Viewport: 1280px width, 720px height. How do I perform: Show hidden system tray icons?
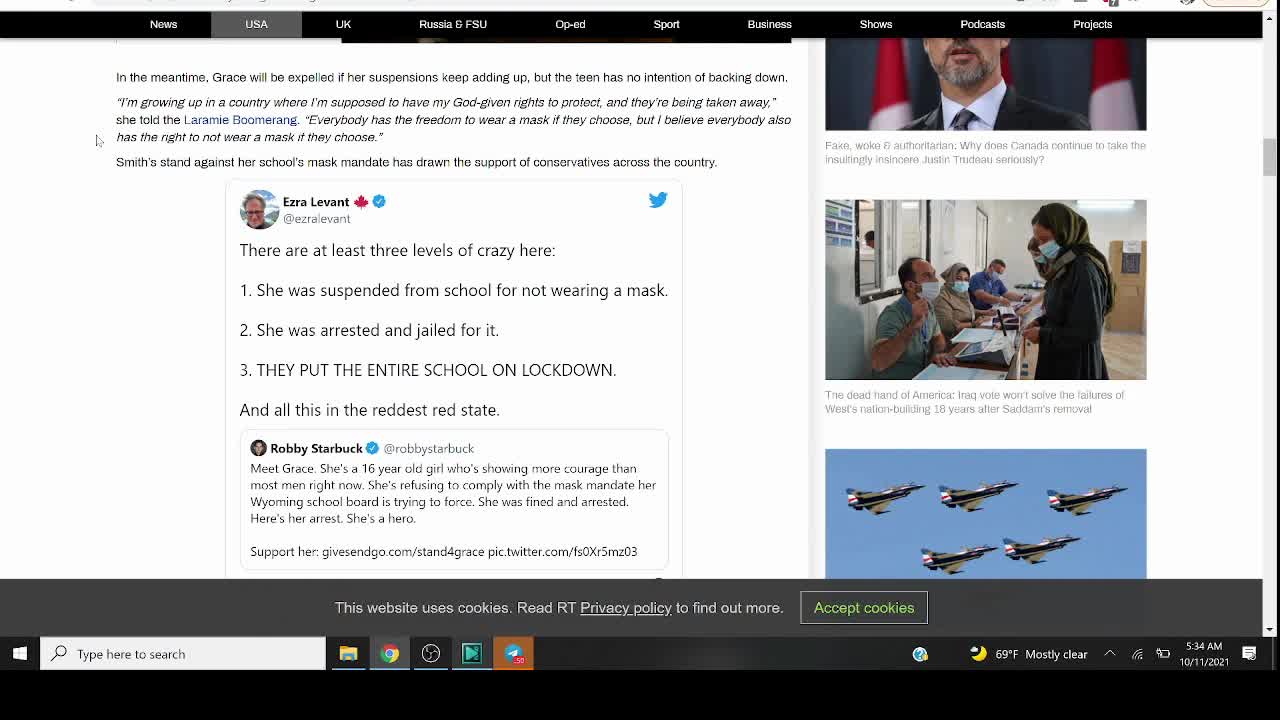[x=1110, y=654]
